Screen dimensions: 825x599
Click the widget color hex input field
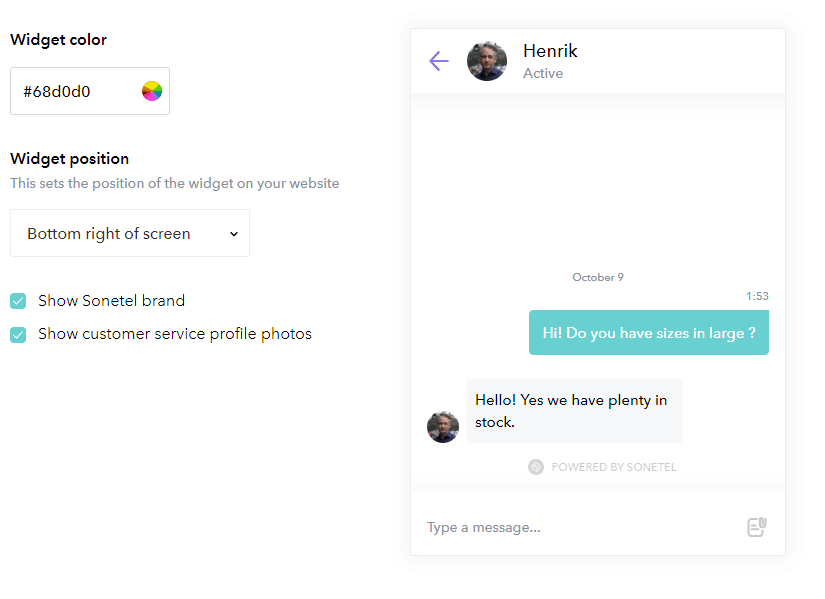[75, 92]
